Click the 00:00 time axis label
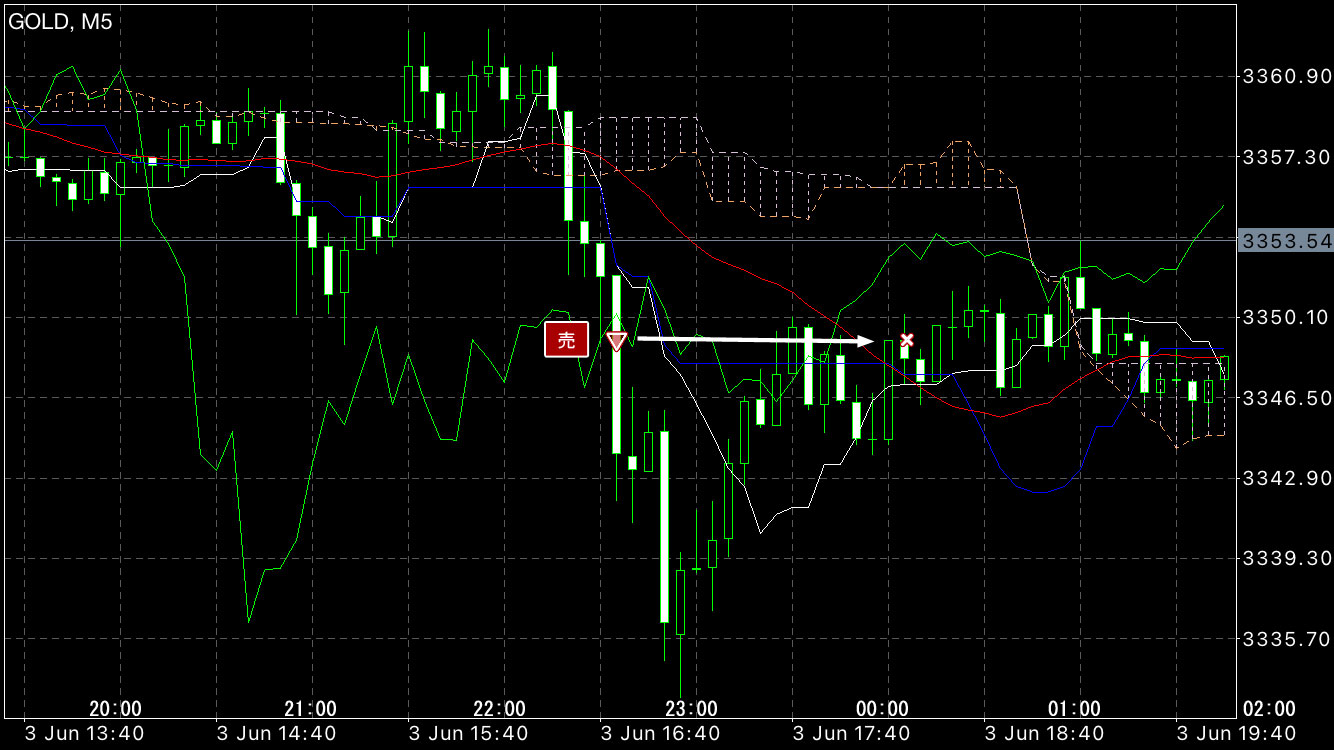This screenshot has height=750, width=1334. [884, 709]
